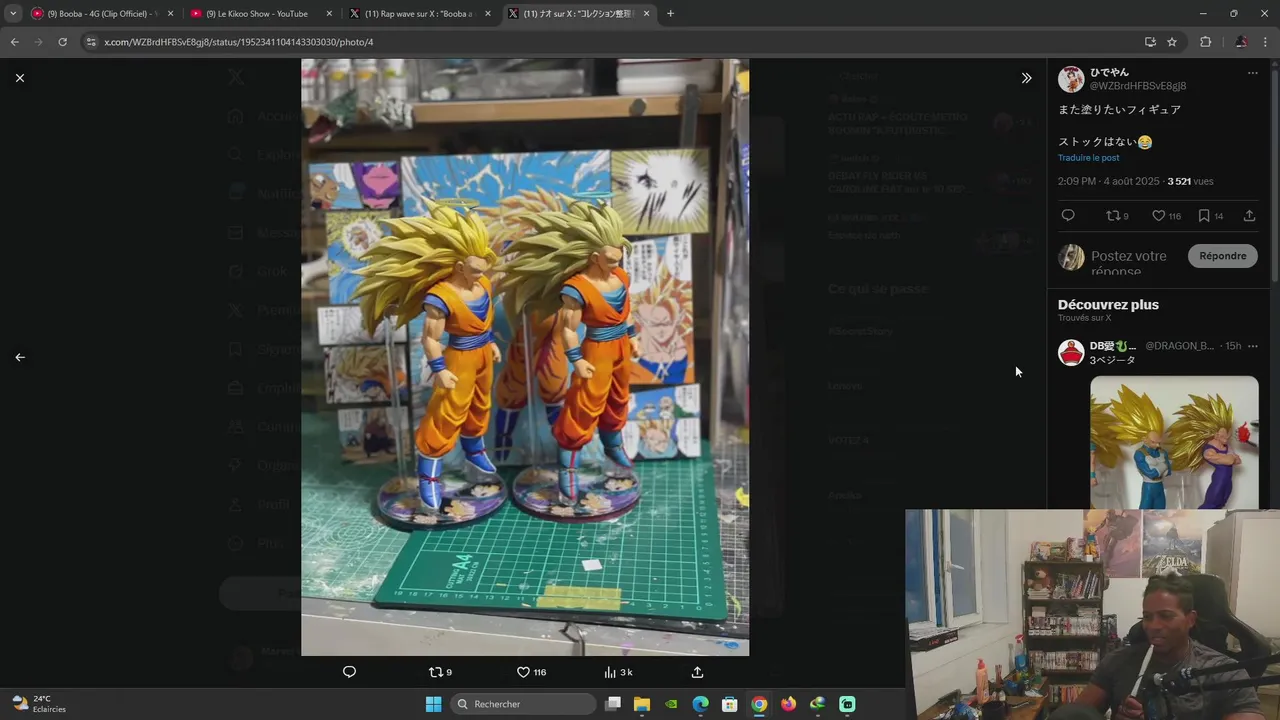Image resolution: width=1280 pixels, height=720 pixels.
Task: Repost using icon below the photo
Action: (440, 672)
